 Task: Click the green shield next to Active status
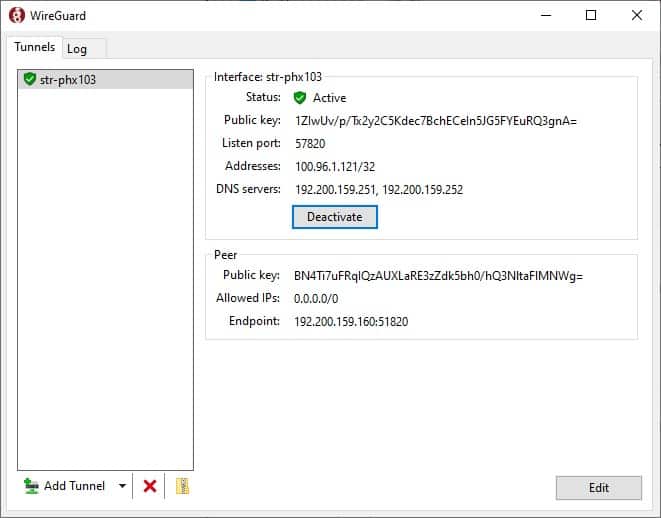click(x=300, y=98)
